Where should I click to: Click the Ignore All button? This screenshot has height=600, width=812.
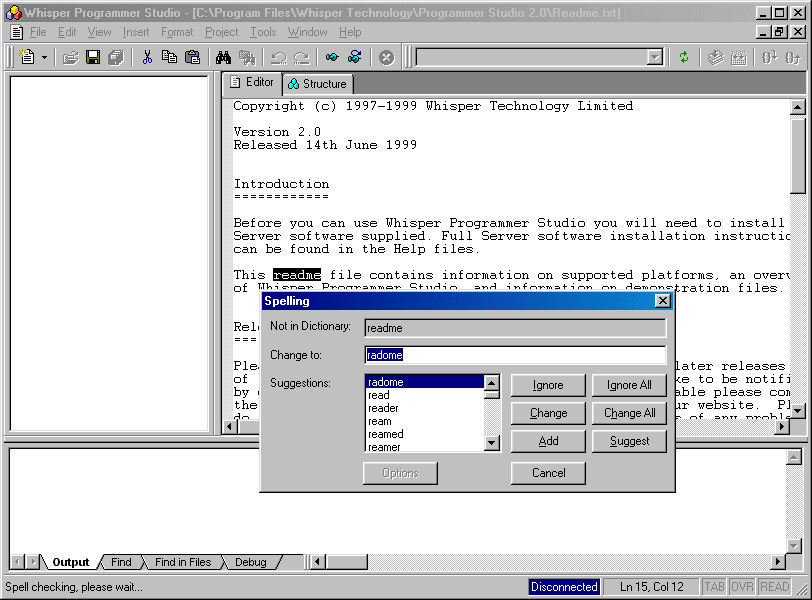pos(629,385)
